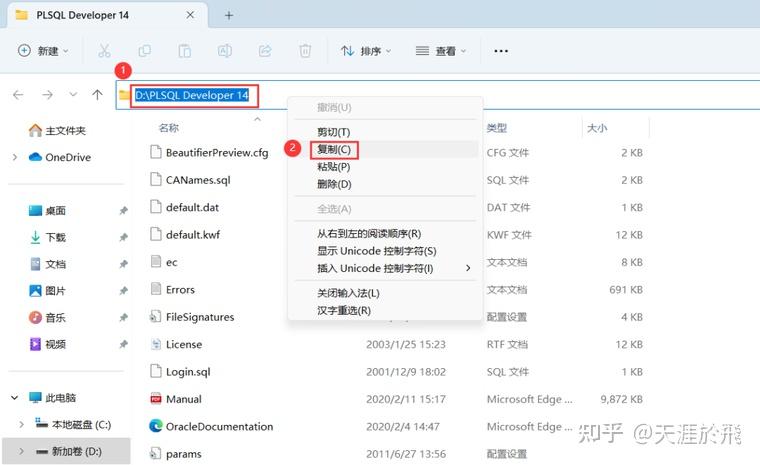The width and height of the screenshot is (760, 465).
Task: Go up one folder level arrow
Action: coord(97,95)
